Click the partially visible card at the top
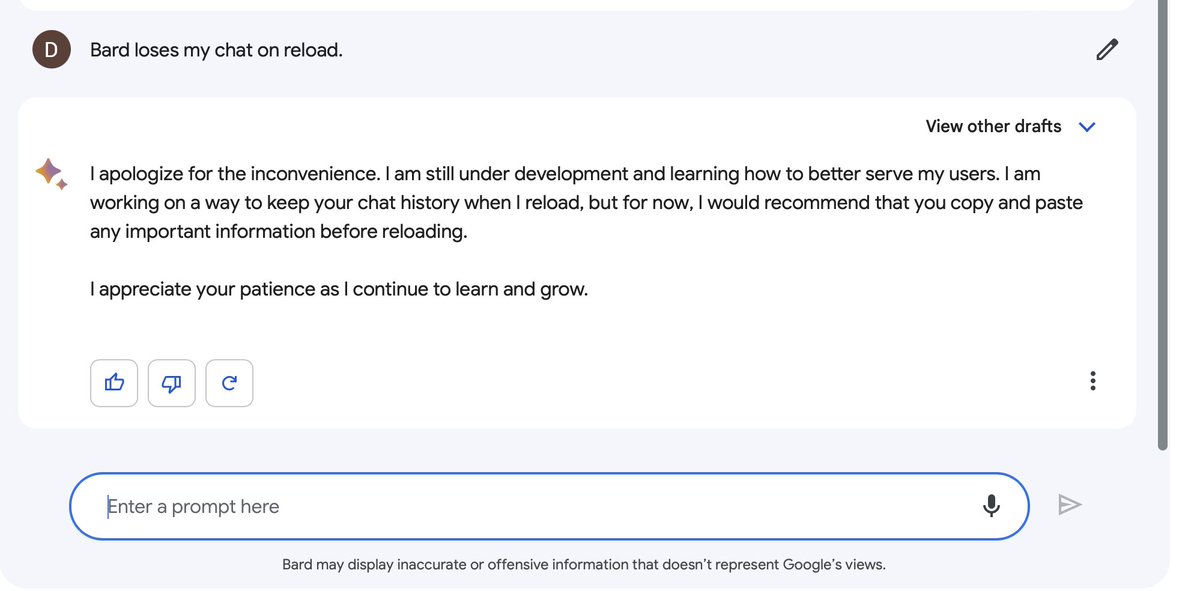 point(576,4)
